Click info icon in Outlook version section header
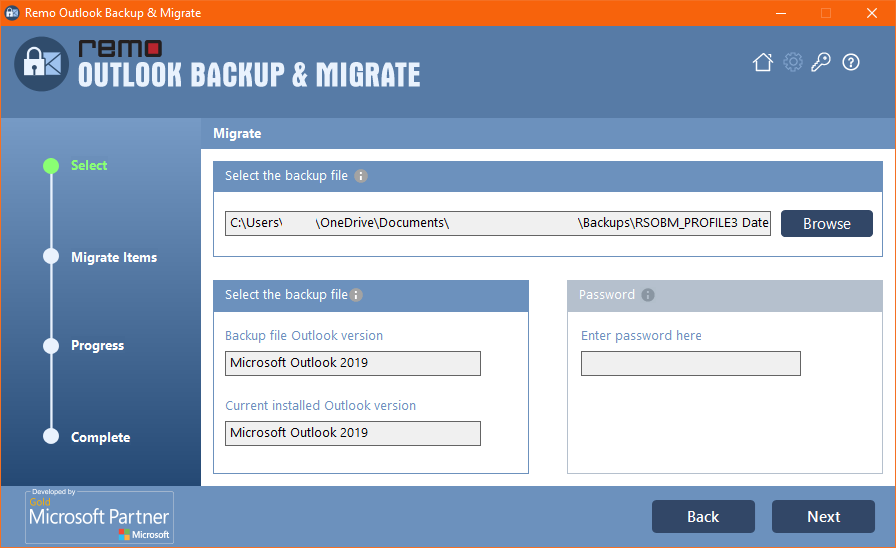Viewport: 896px width, 548px height. coord(356,295)
